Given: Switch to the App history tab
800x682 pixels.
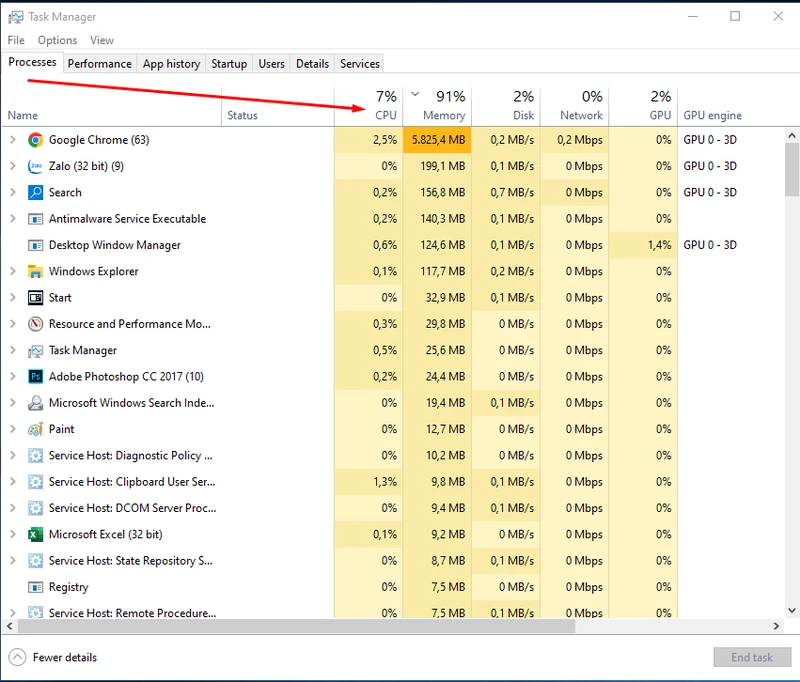Looking at the screenshot, I should pyautogui.click(x=171, y=64).
